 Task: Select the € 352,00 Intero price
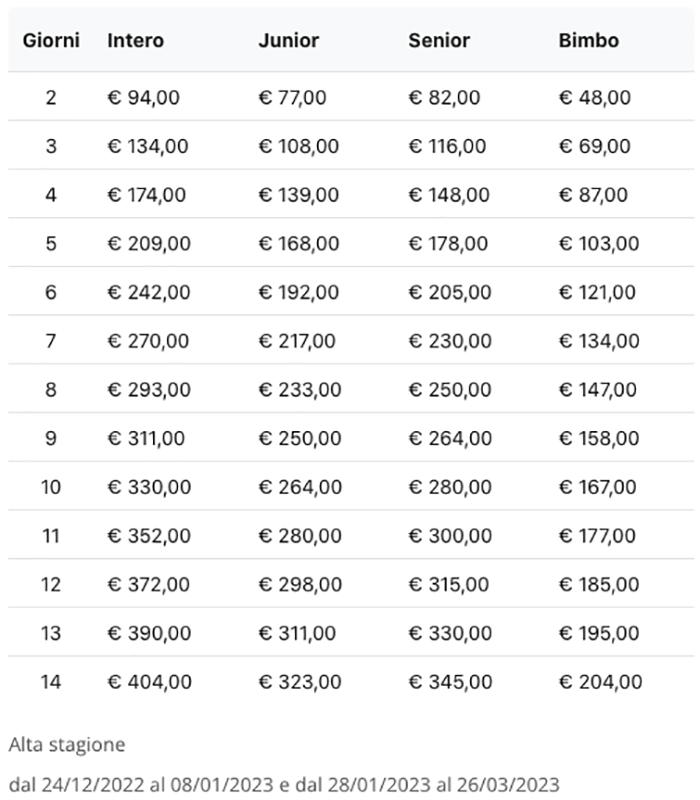(148, 536)
